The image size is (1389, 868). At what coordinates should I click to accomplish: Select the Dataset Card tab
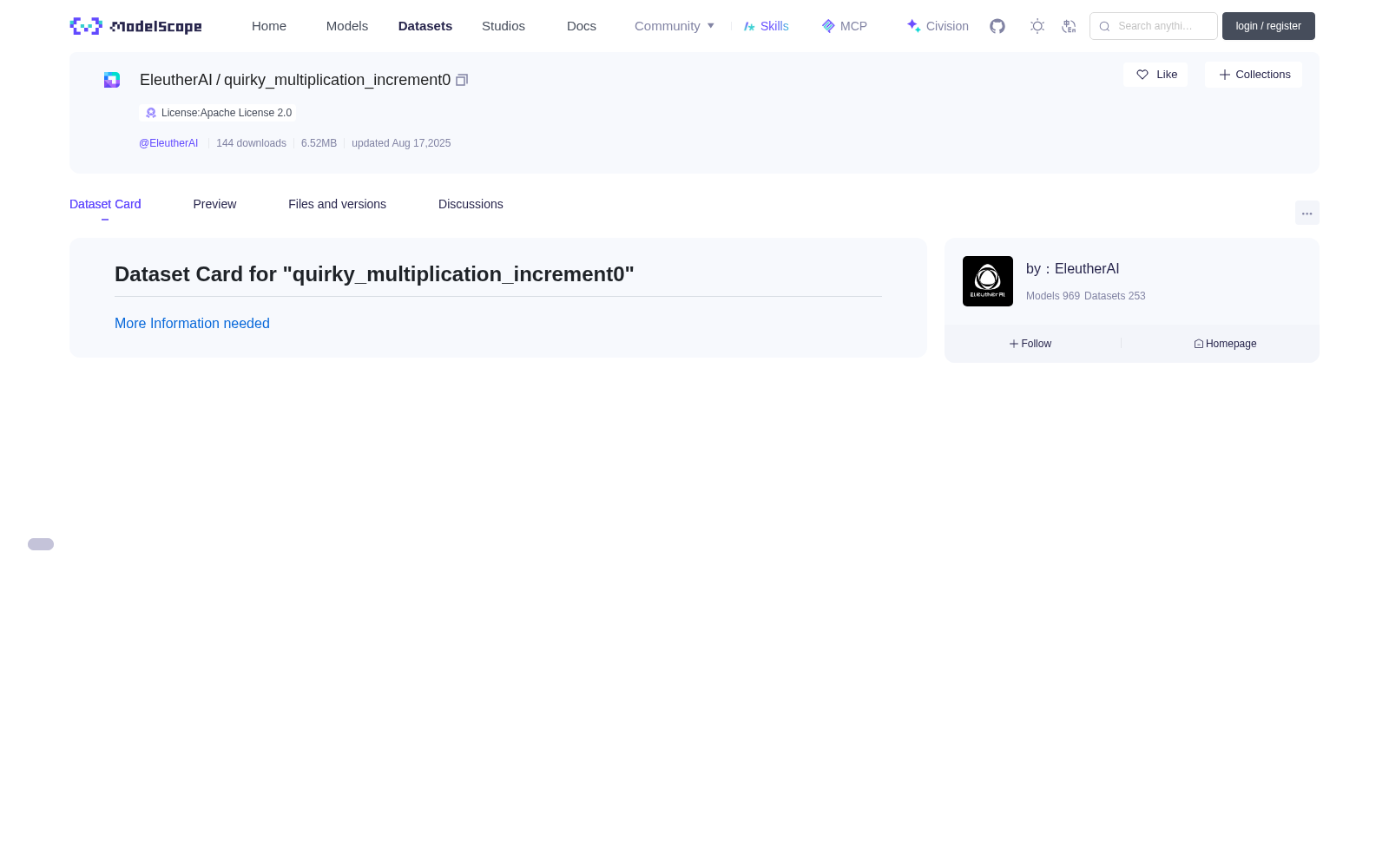(x=105, y=204)
